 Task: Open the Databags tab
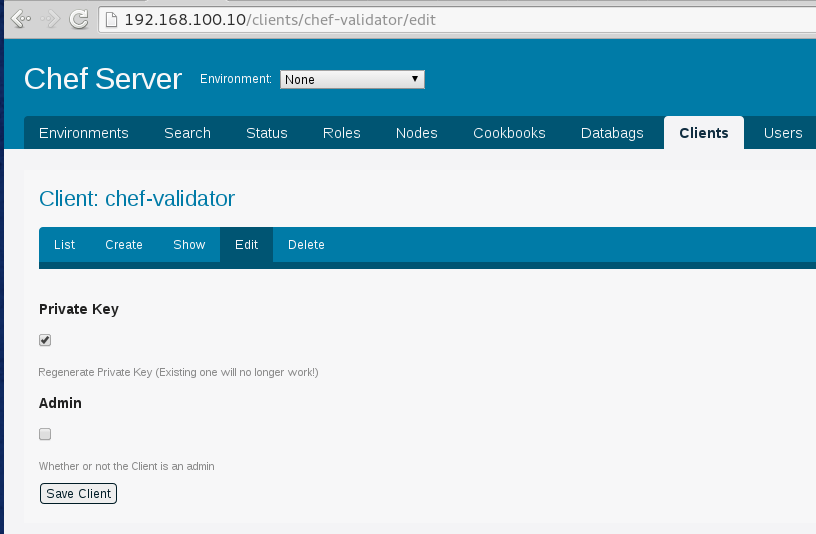tap(612, 133)
